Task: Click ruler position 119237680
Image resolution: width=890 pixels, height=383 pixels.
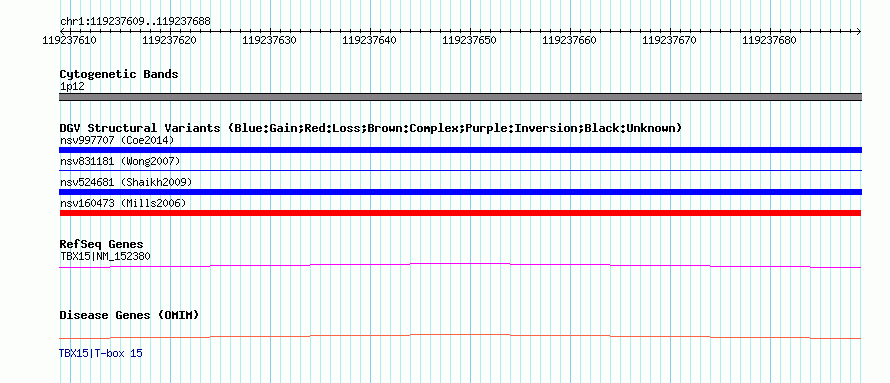Action: [x=770, y=41]
